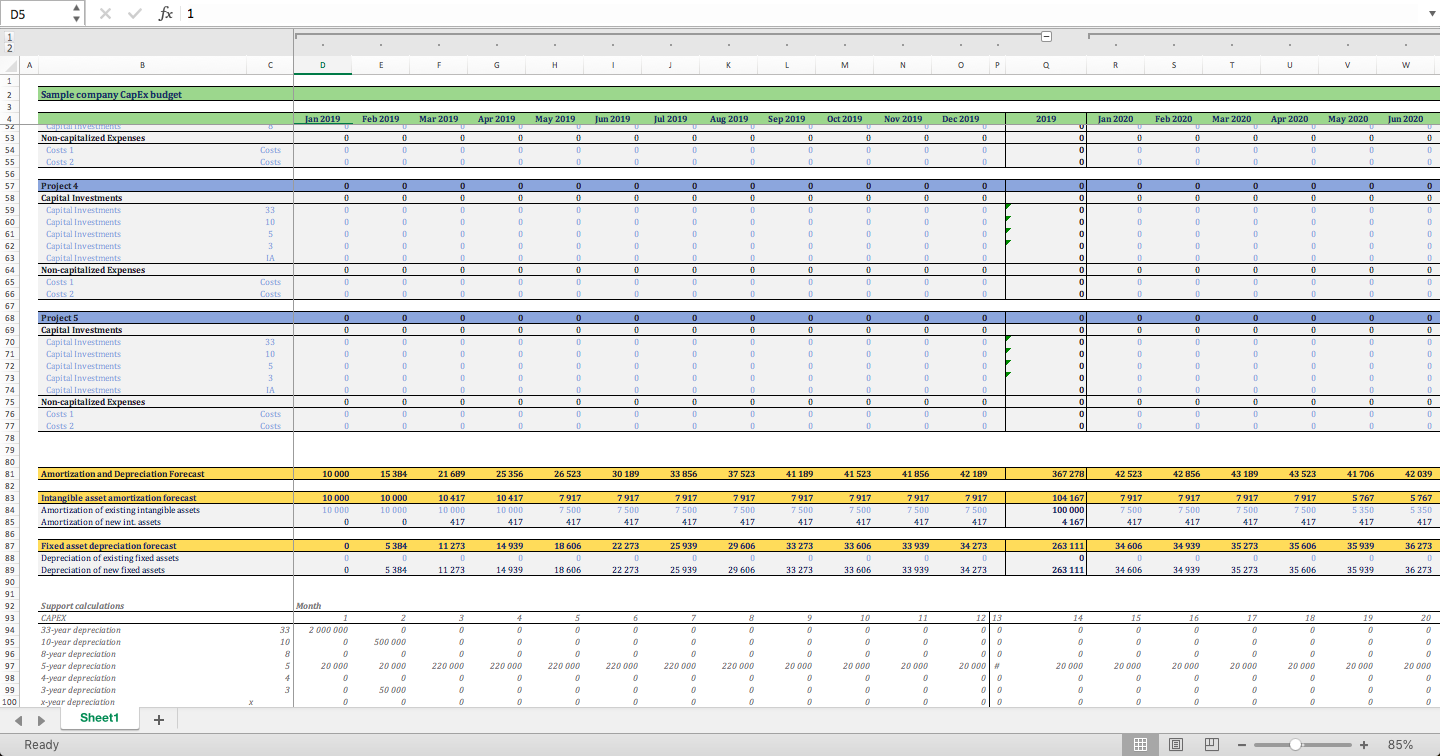Open the Sheet1 tab
Image resolution: width=1440 pixels, height=756 pixels.
pos(100,718)
